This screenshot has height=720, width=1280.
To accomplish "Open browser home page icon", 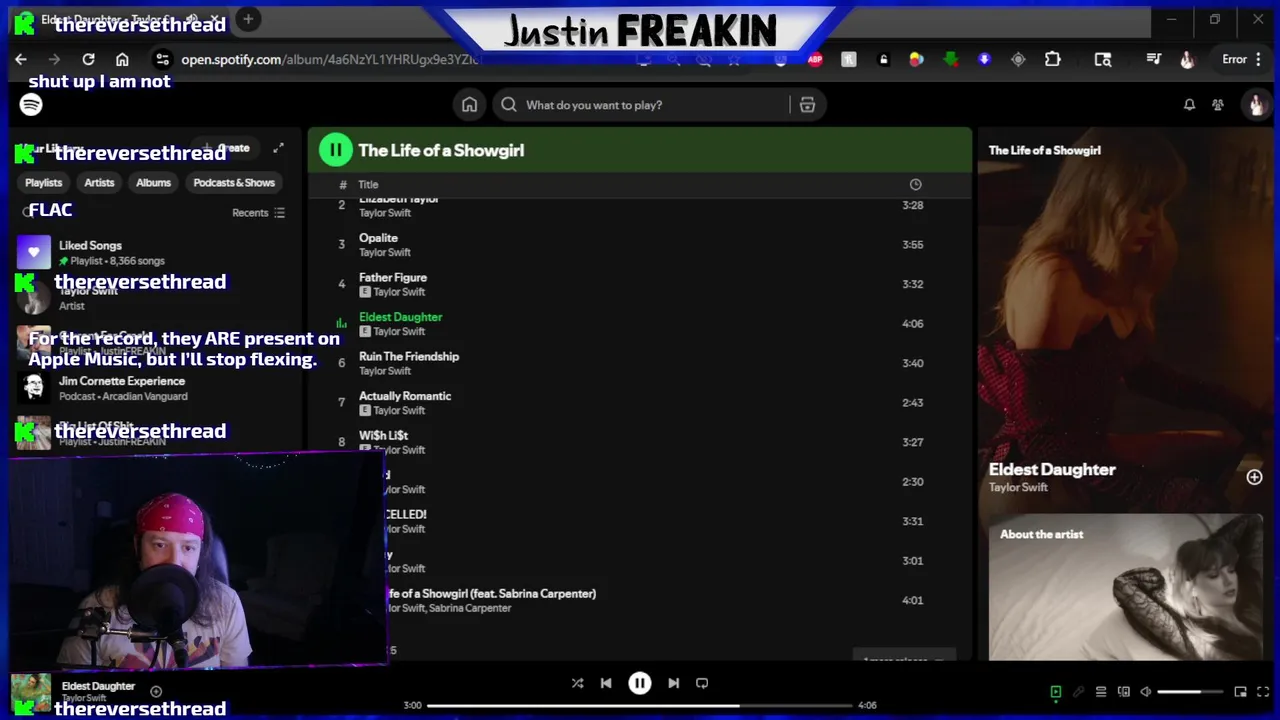I will point(122,59).
